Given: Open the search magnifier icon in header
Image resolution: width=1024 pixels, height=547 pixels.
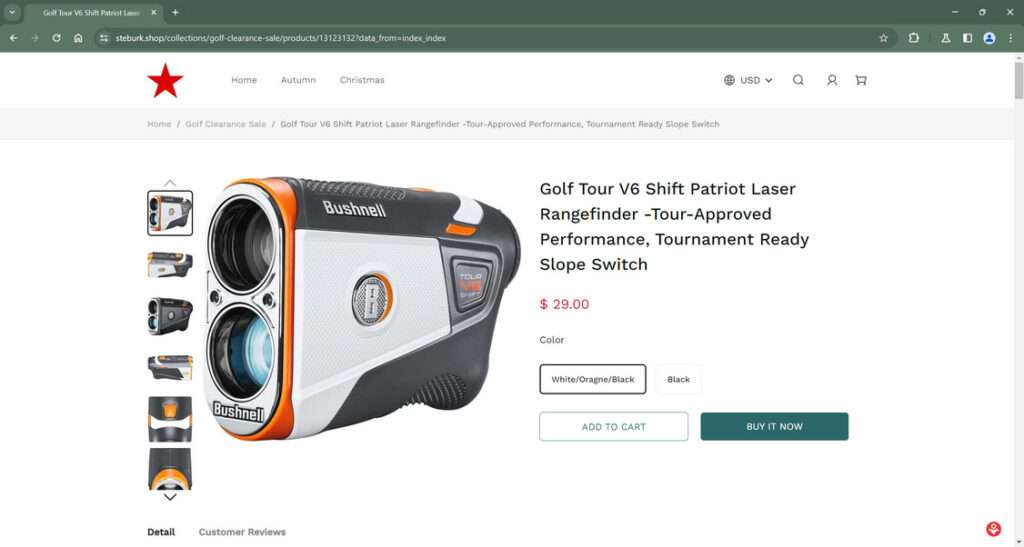Looking at the screenshot, I should tap(798, 80).
